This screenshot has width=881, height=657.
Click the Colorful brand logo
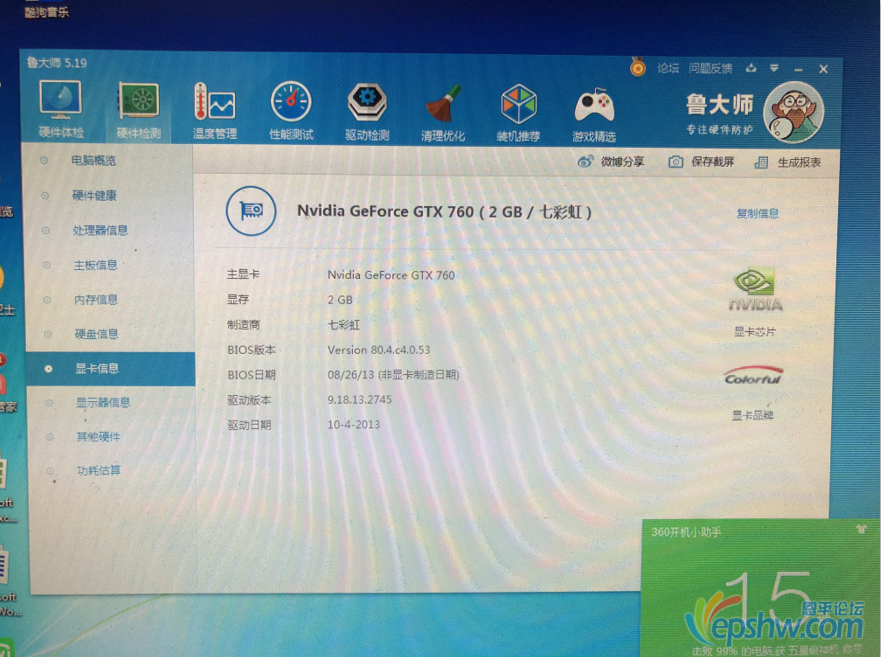coord(753,376)
